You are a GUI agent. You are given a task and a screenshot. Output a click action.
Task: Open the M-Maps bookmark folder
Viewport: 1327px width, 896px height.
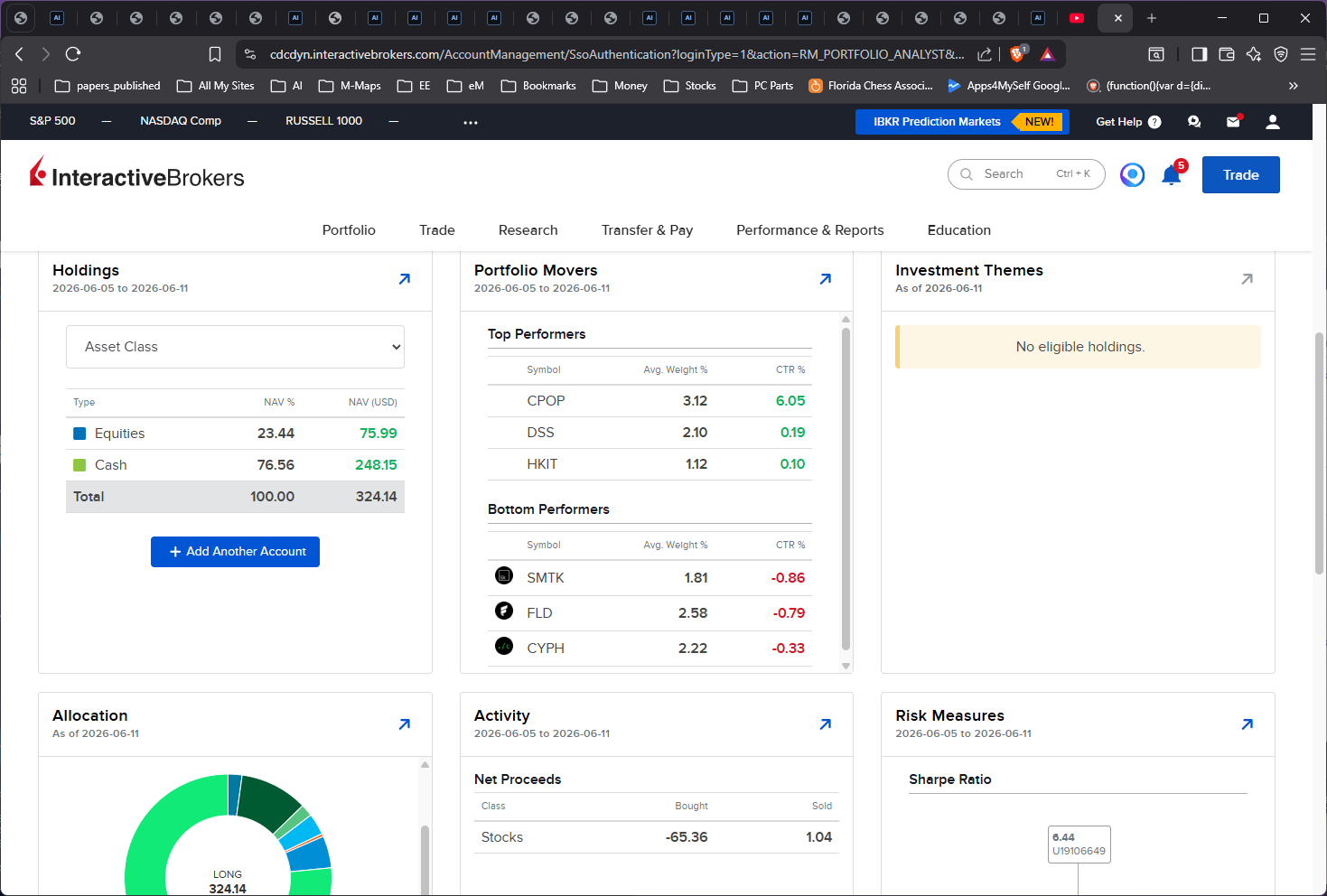(x=350, y=86)
